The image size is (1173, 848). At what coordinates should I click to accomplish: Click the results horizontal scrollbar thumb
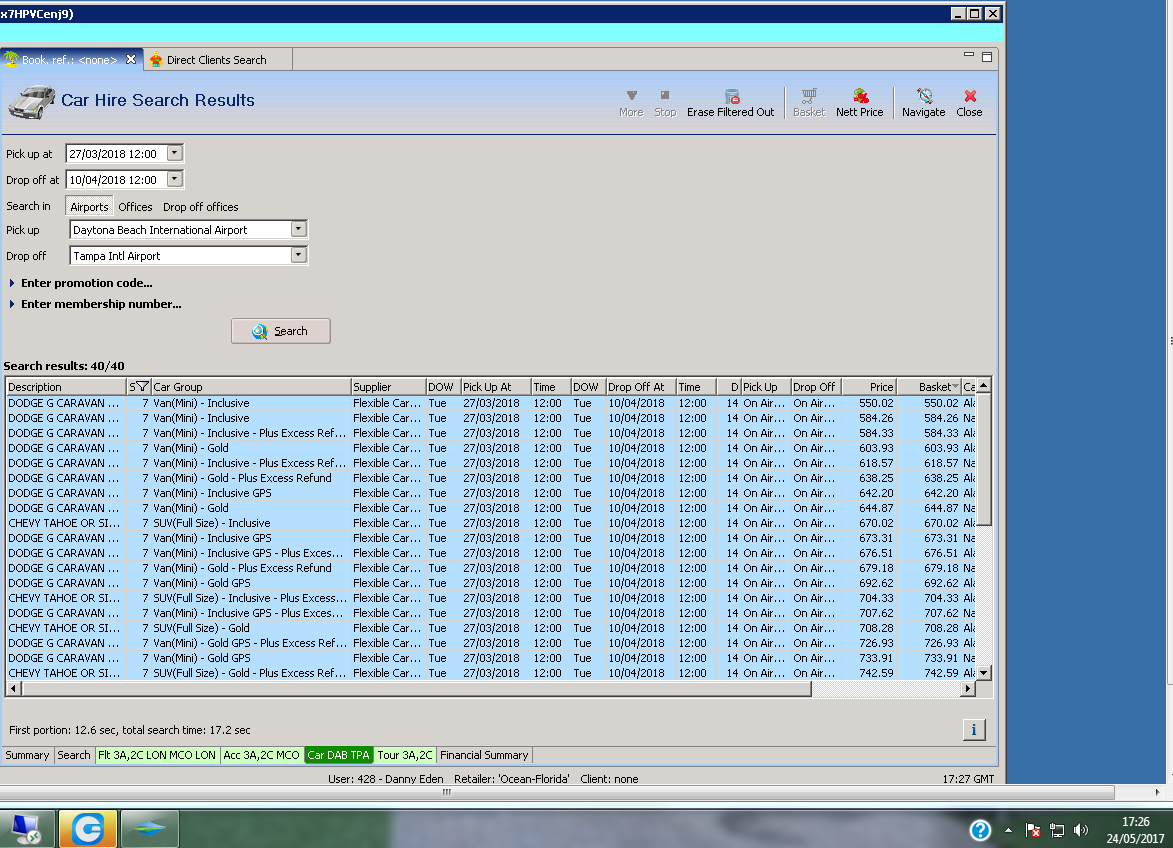click(x=417, y=689)
